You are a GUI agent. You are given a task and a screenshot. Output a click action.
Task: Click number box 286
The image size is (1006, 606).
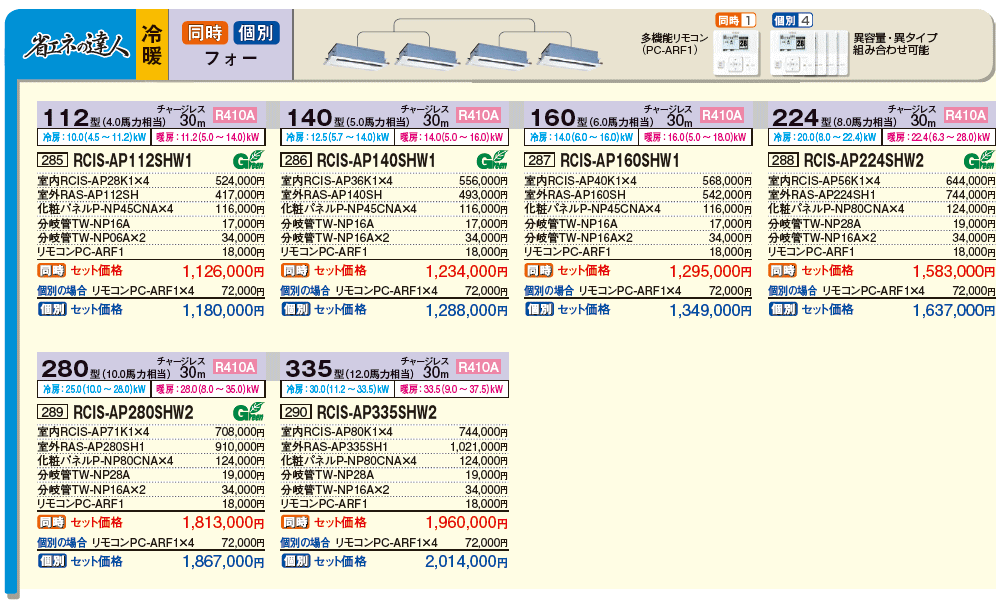pyautogui.click(x=296, y=160)
